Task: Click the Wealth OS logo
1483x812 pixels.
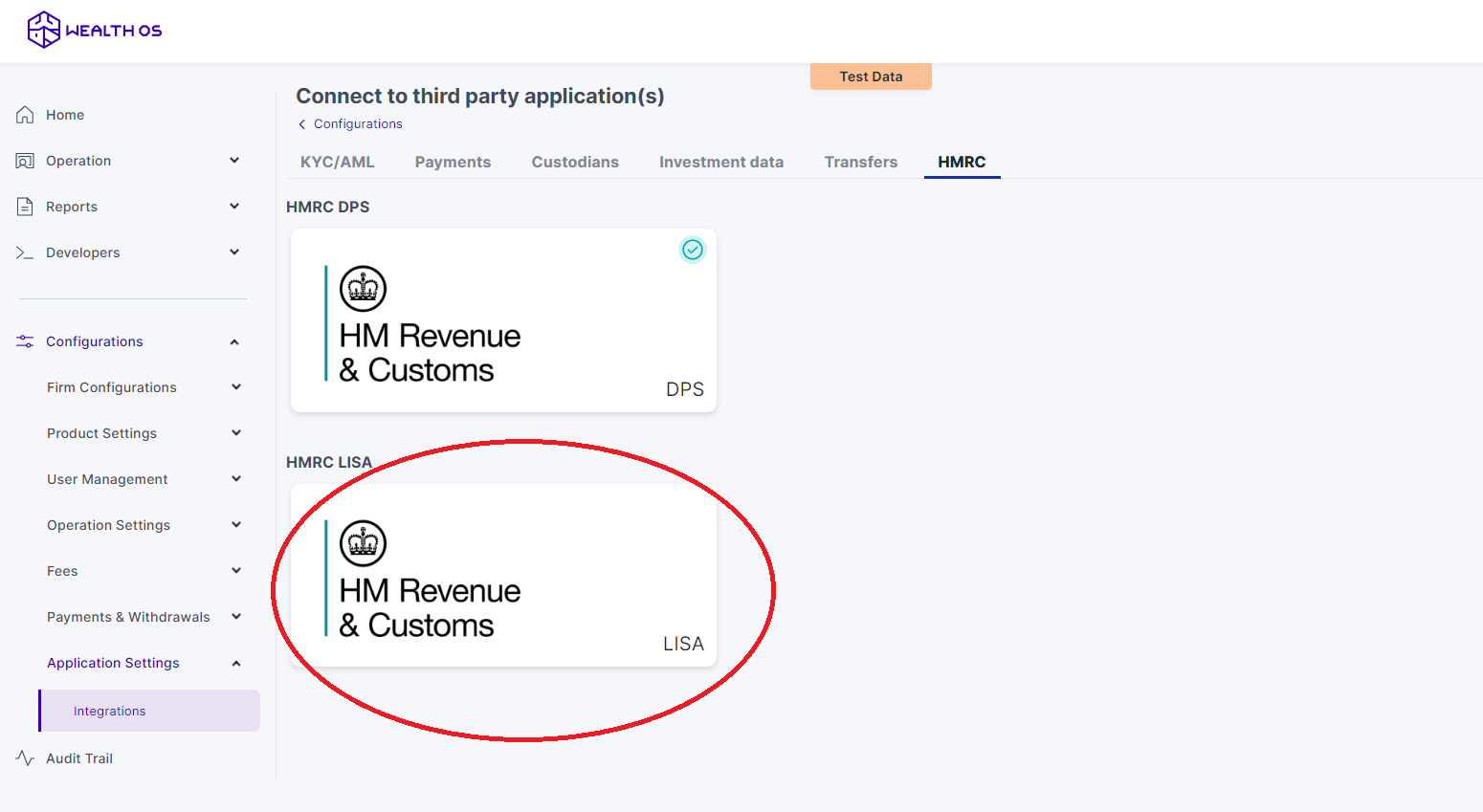Action: pyautogui.click(x=94, y=30)
